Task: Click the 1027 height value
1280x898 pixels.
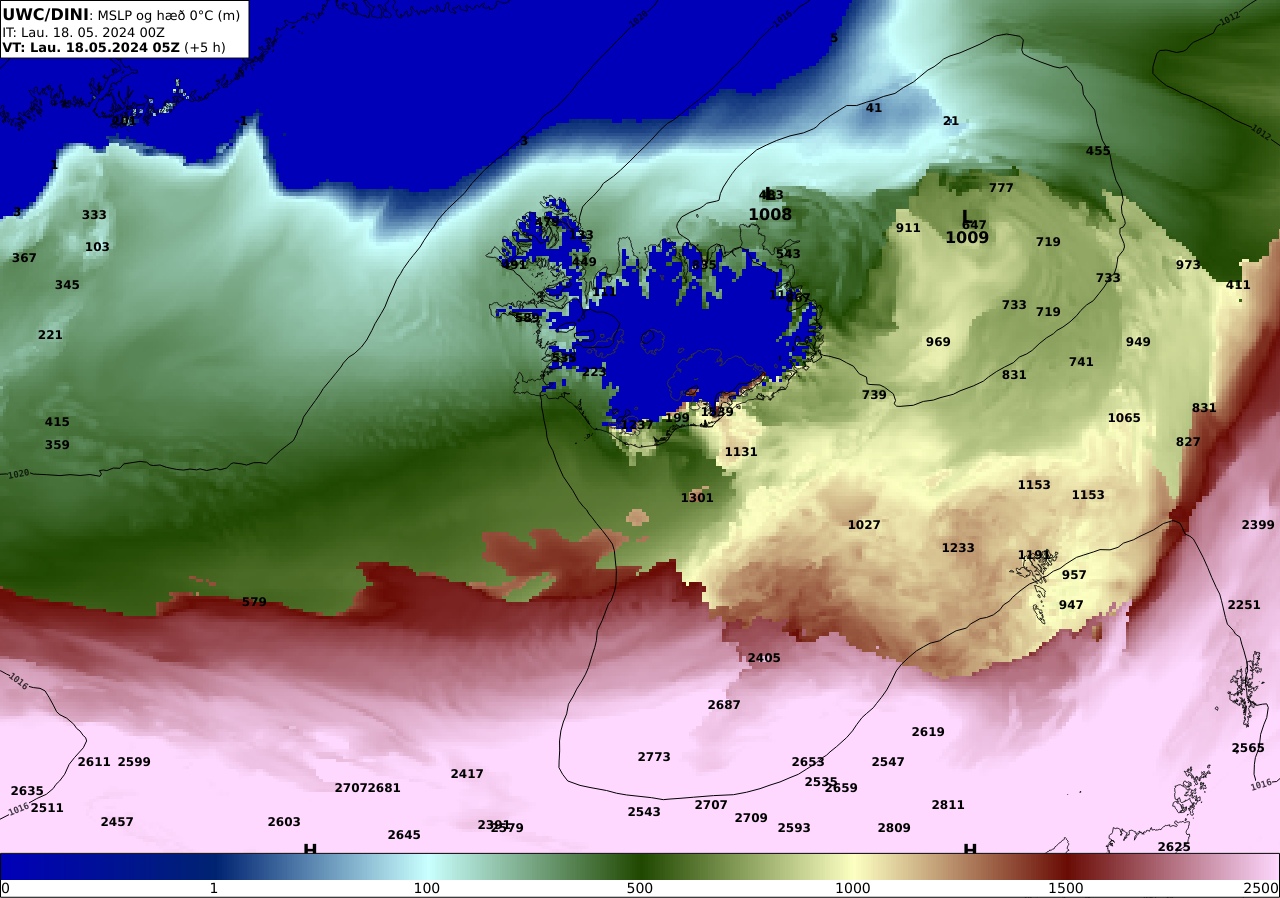Action: point(864,525)
